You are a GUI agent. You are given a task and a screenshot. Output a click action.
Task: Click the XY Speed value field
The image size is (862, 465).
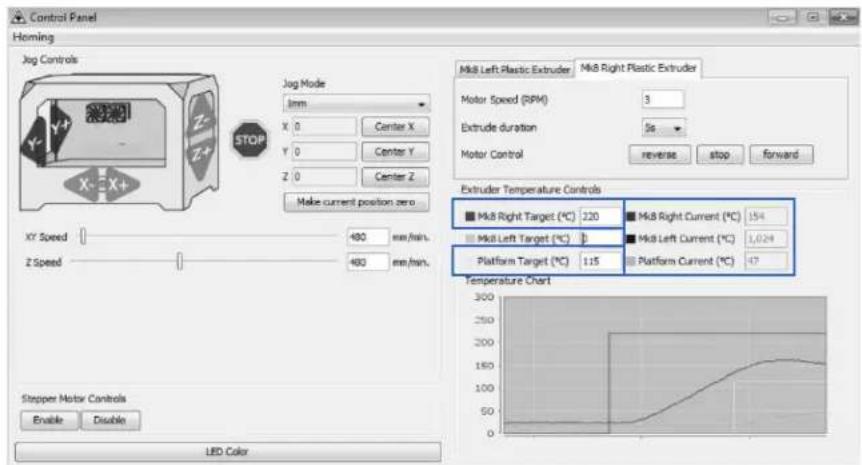point(368,237)
